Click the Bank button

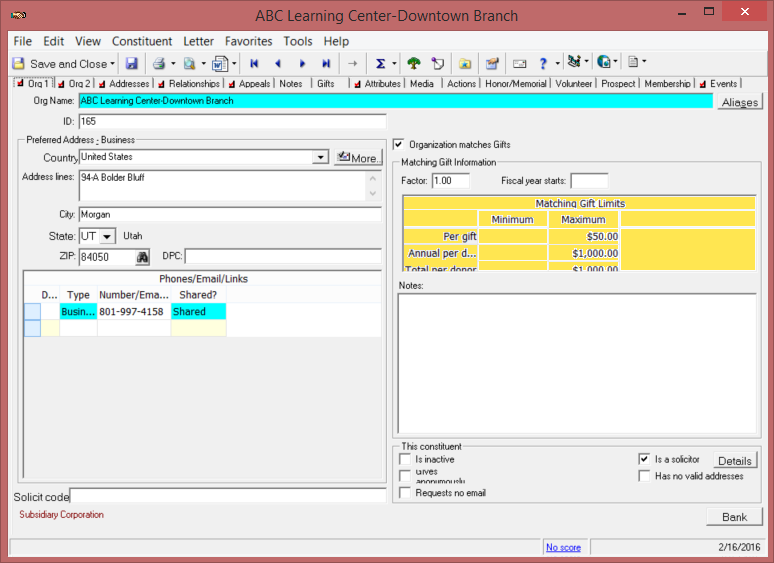[734, 517]
